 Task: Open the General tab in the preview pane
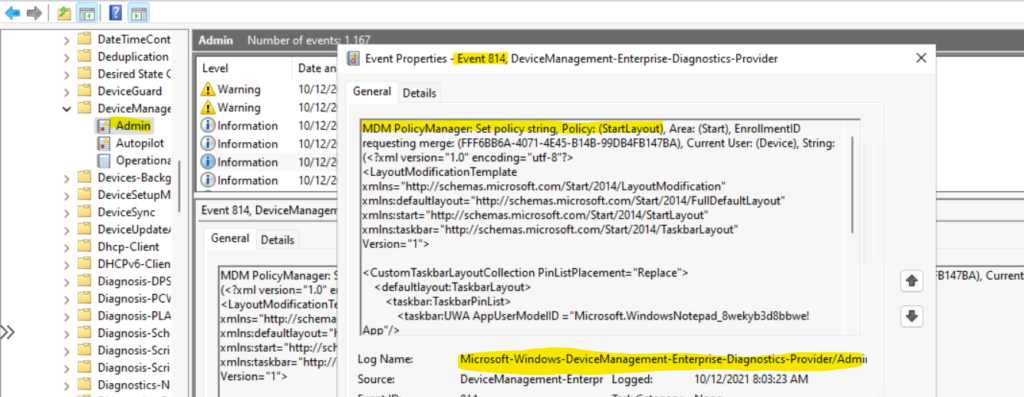230,238
